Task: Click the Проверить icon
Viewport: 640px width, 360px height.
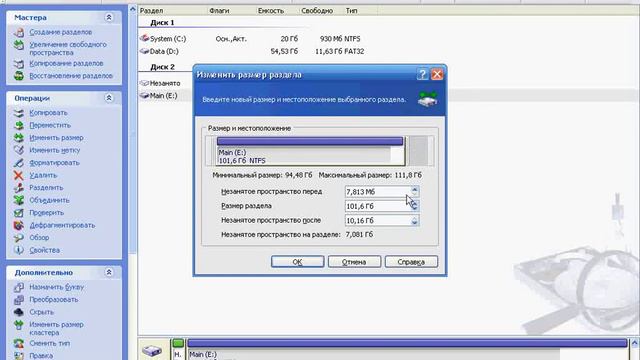Action: point(19,213)
